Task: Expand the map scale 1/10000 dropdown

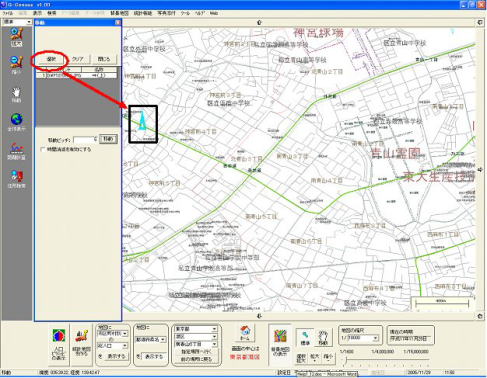Action: pyautogui.click(x=375, y=338)
